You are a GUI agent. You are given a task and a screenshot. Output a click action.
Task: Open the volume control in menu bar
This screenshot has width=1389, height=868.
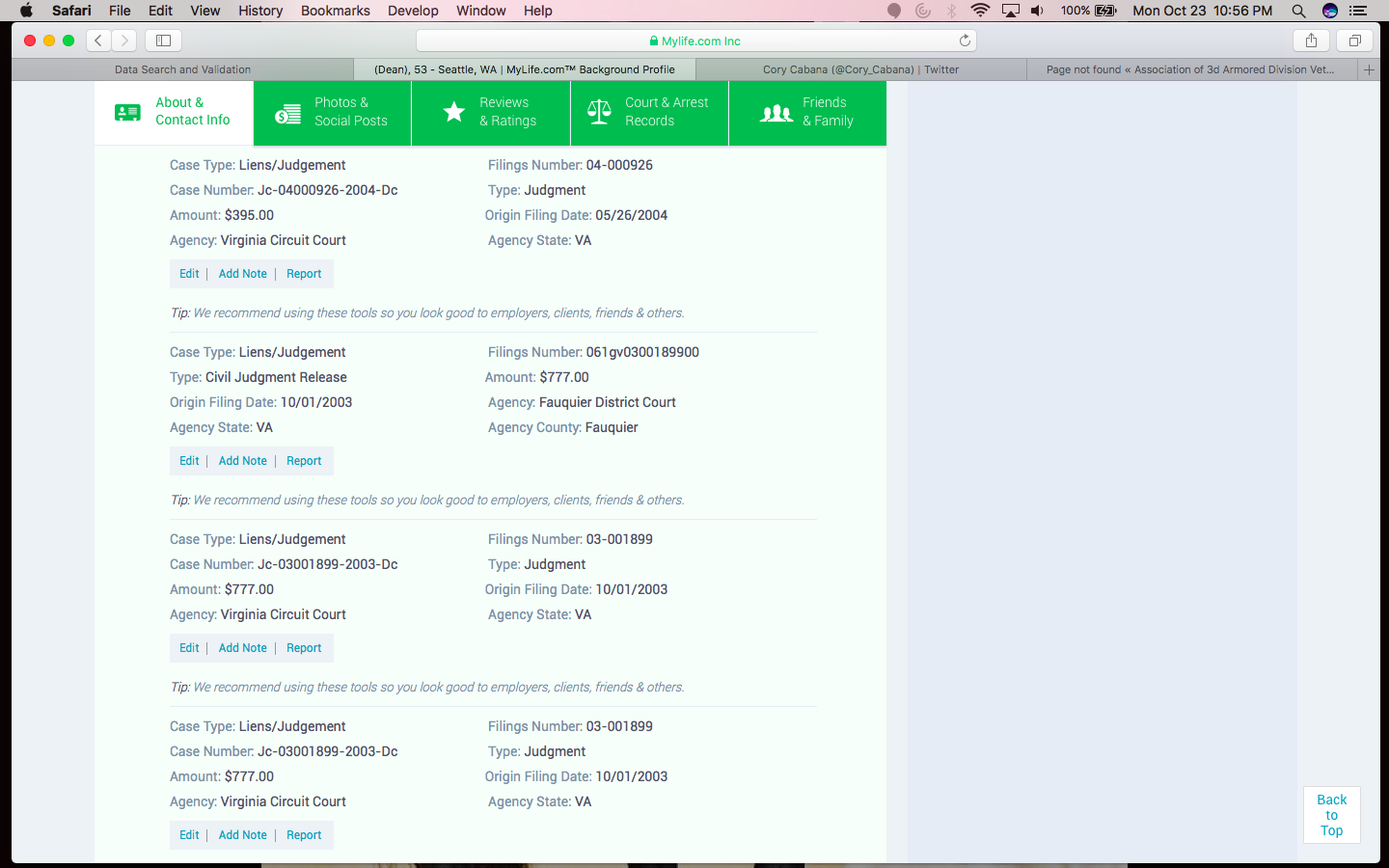1037,11
